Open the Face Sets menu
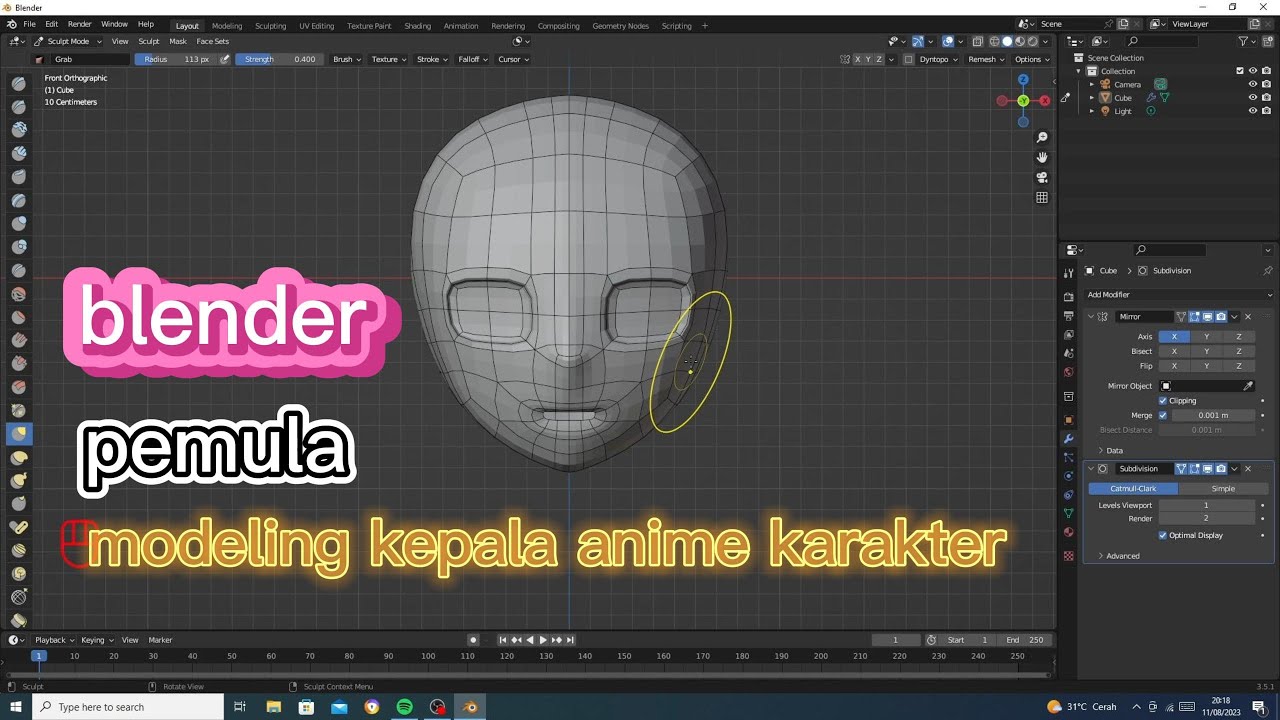The height and width of the screenshot is (720, 1280). (212, 41)
